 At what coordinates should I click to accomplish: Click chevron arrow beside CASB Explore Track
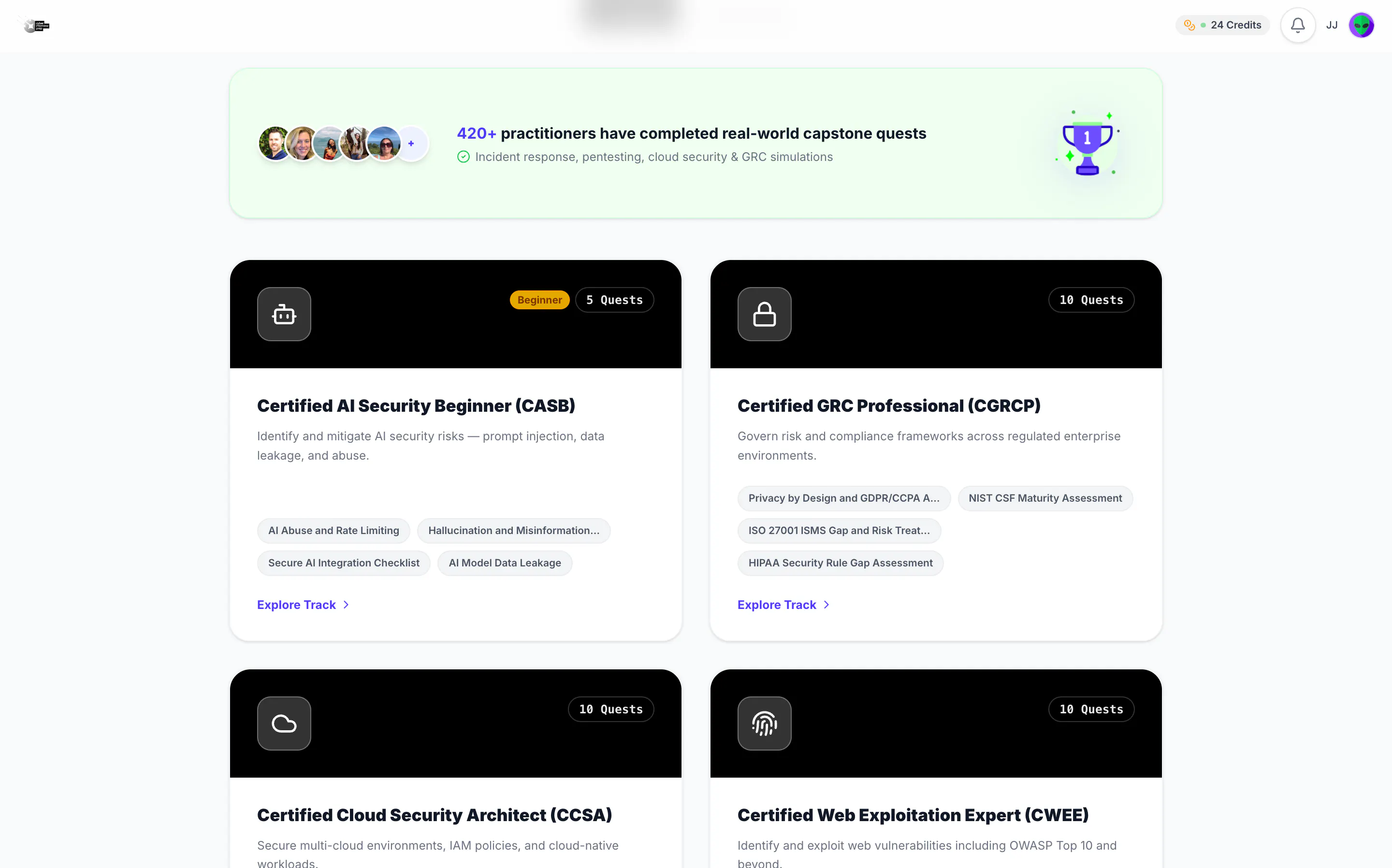click(346, 605)
